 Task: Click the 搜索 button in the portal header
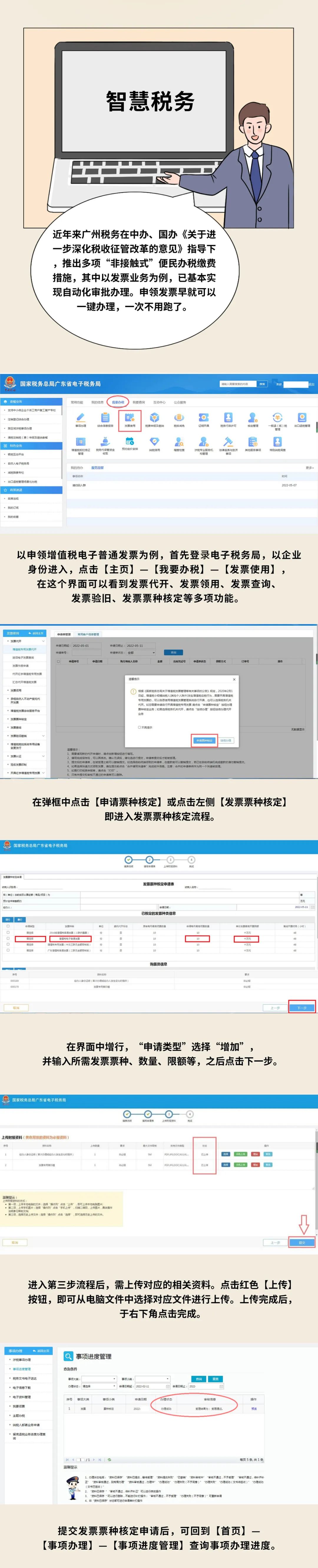coord(262,384)
